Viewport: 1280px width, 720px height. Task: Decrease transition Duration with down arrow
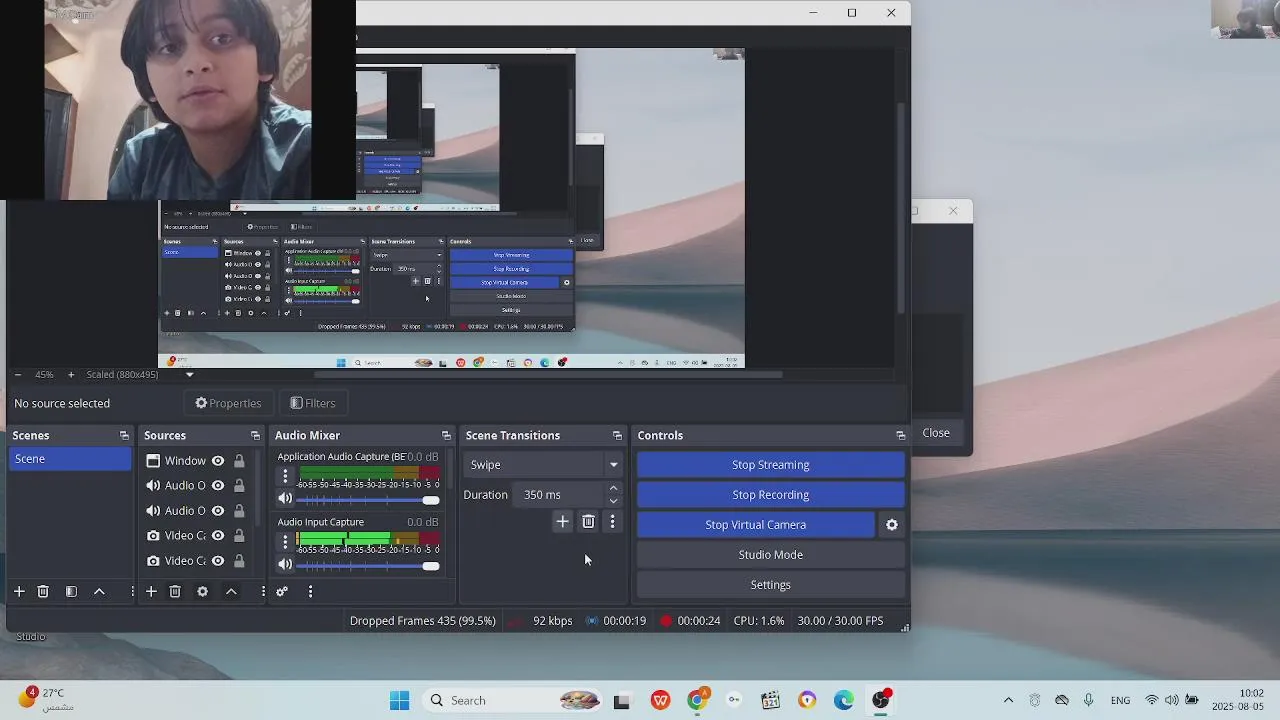click(613, 501)
